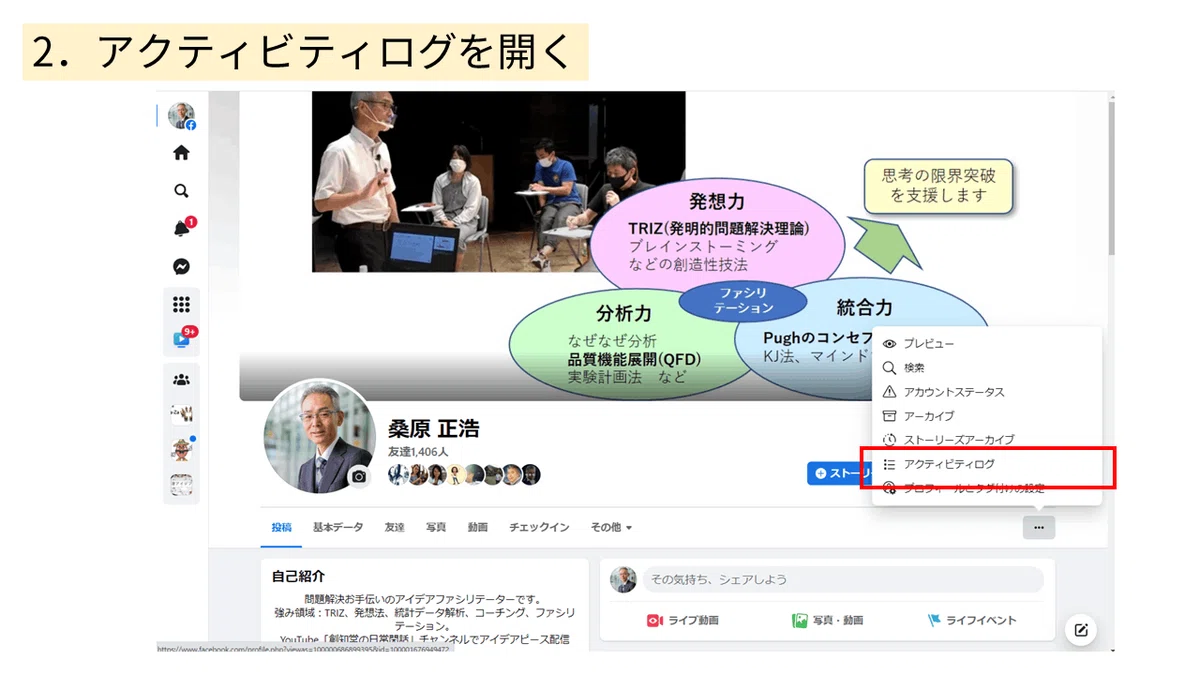The width and height of the screenshot is (1200, 675).
Task: Choose ストーリーズアーカイブ menu item
Action: [987, 440]
